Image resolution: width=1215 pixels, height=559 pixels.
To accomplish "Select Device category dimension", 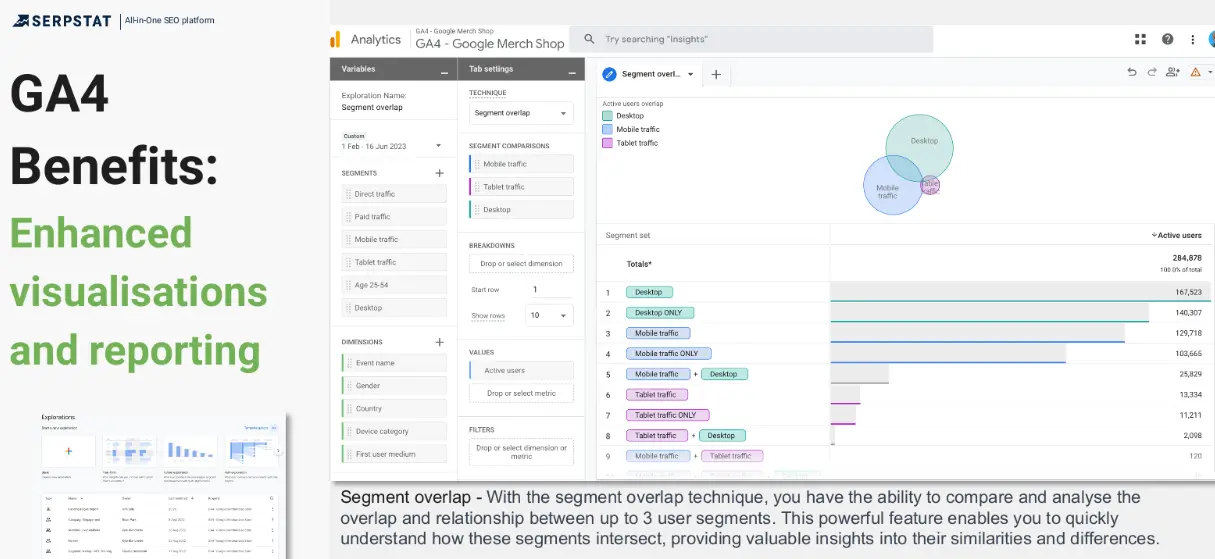I will tap(393, 432).
